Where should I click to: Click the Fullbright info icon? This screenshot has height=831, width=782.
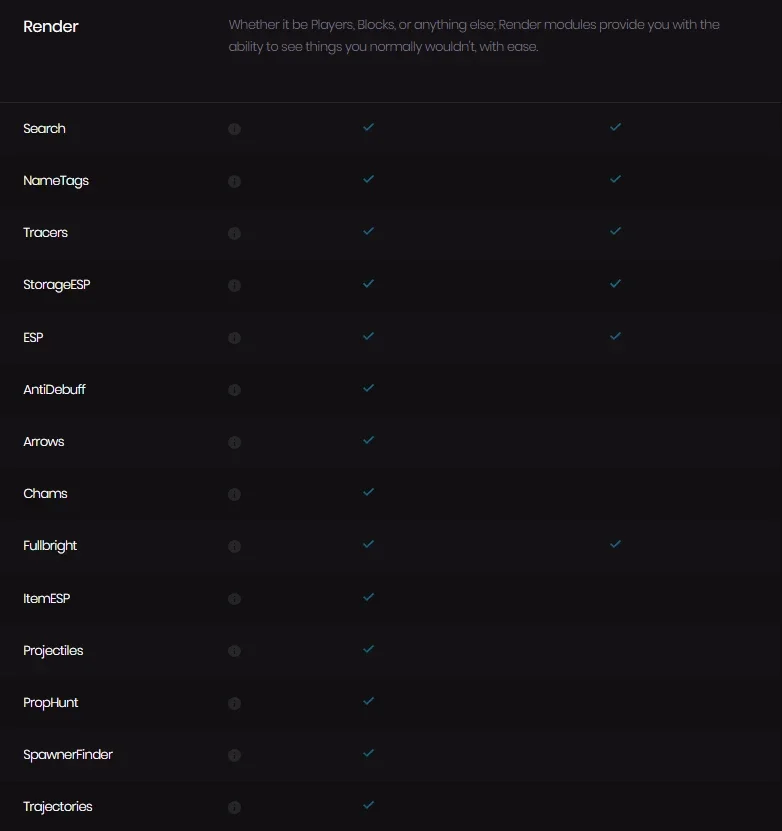point(234,546)
